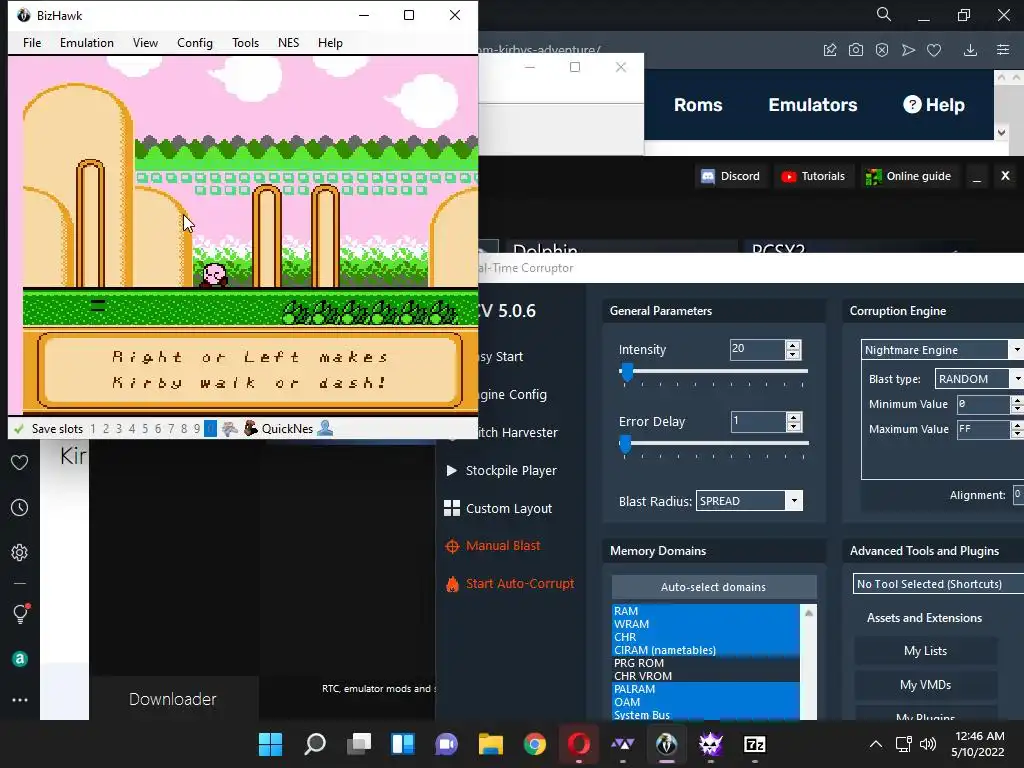Screen dimensions: 1024x768
Task: Decrease Error Delay with the down stepper arrow
Action: coord(793,426)
